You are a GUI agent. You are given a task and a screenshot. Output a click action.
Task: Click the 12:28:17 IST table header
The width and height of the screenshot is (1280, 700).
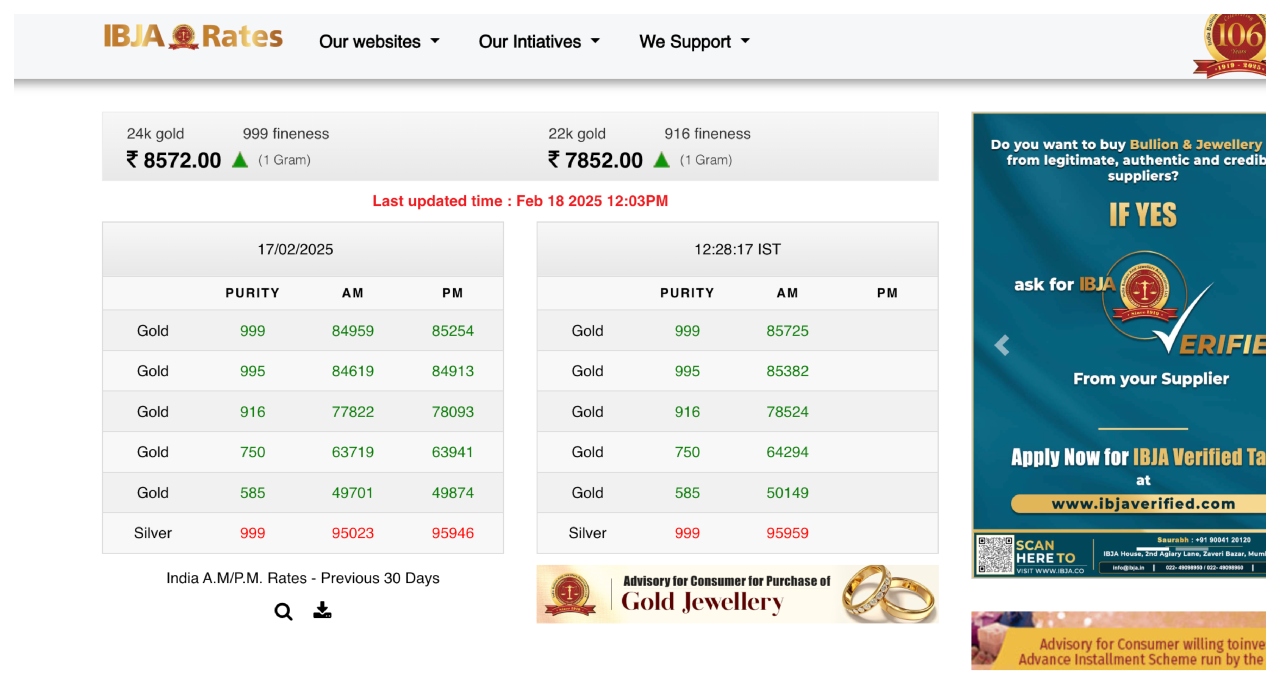(737, 249)
